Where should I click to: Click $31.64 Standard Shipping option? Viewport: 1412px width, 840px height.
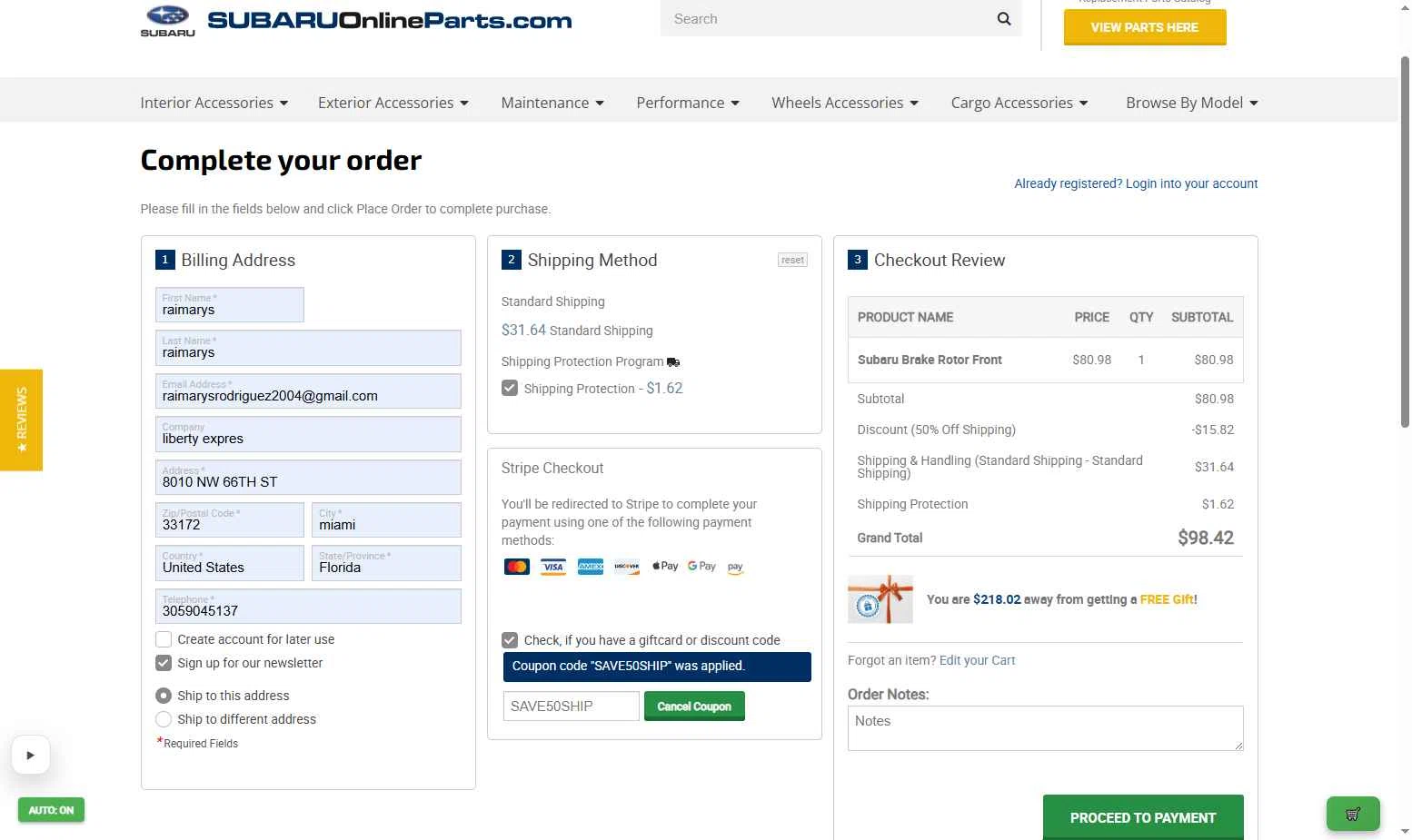(x=577, y=331)
